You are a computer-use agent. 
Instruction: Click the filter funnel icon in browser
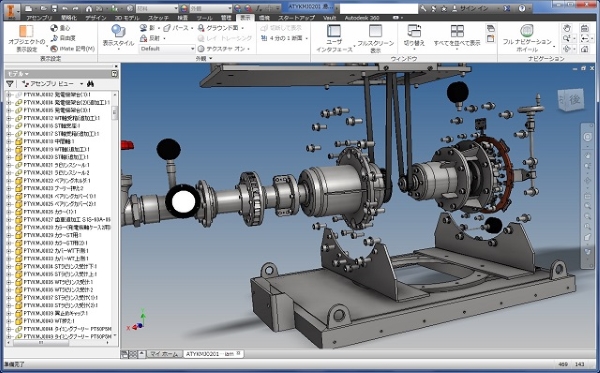tap(10, 84)
